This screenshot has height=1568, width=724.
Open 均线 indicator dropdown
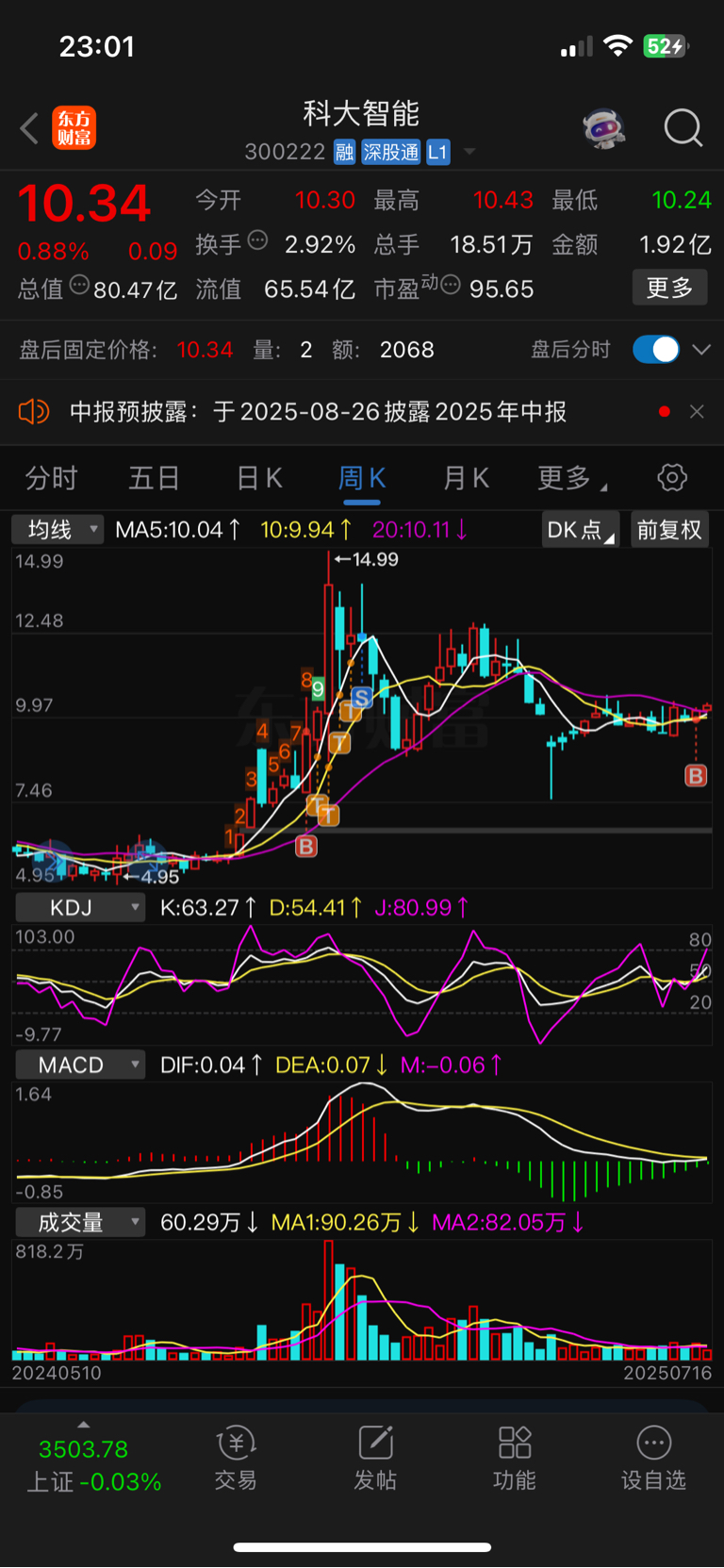click(x=57, y=530)
